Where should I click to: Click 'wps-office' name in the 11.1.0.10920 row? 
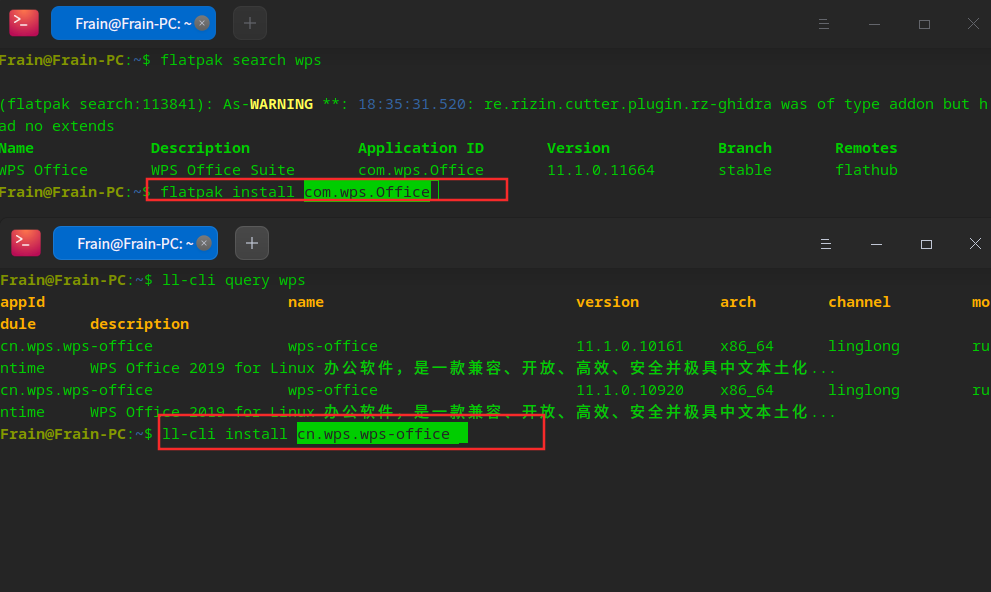pos(332,390)
